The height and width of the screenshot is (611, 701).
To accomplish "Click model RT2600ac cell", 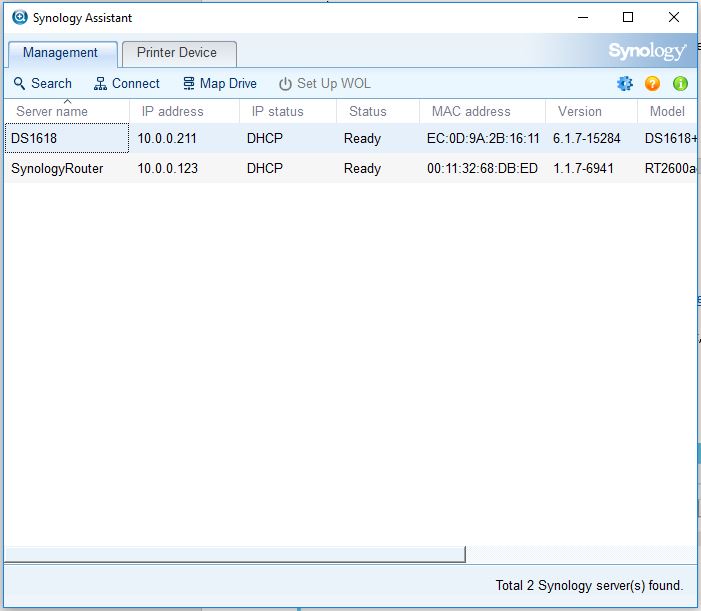I will point(670,169).
